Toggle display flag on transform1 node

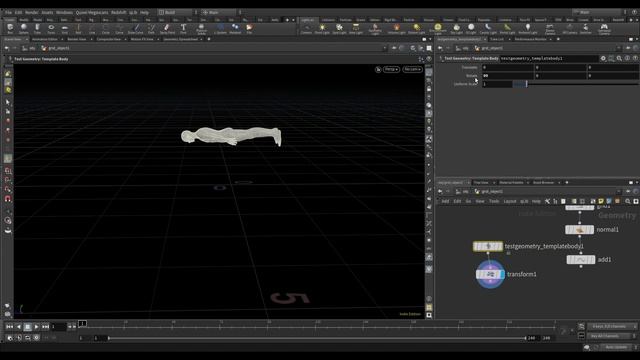coord(501,274)
